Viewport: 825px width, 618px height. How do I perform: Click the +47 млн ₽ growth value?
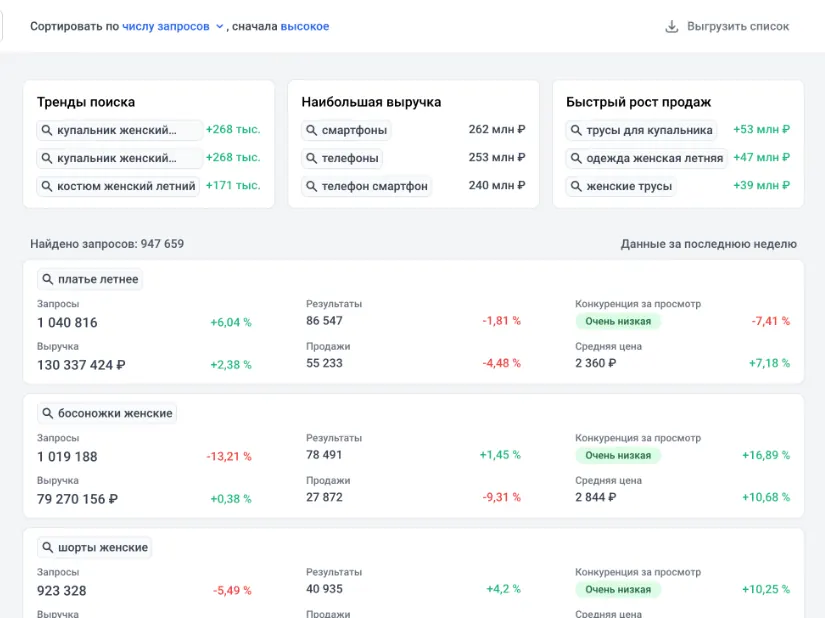(x=761, y=157)
